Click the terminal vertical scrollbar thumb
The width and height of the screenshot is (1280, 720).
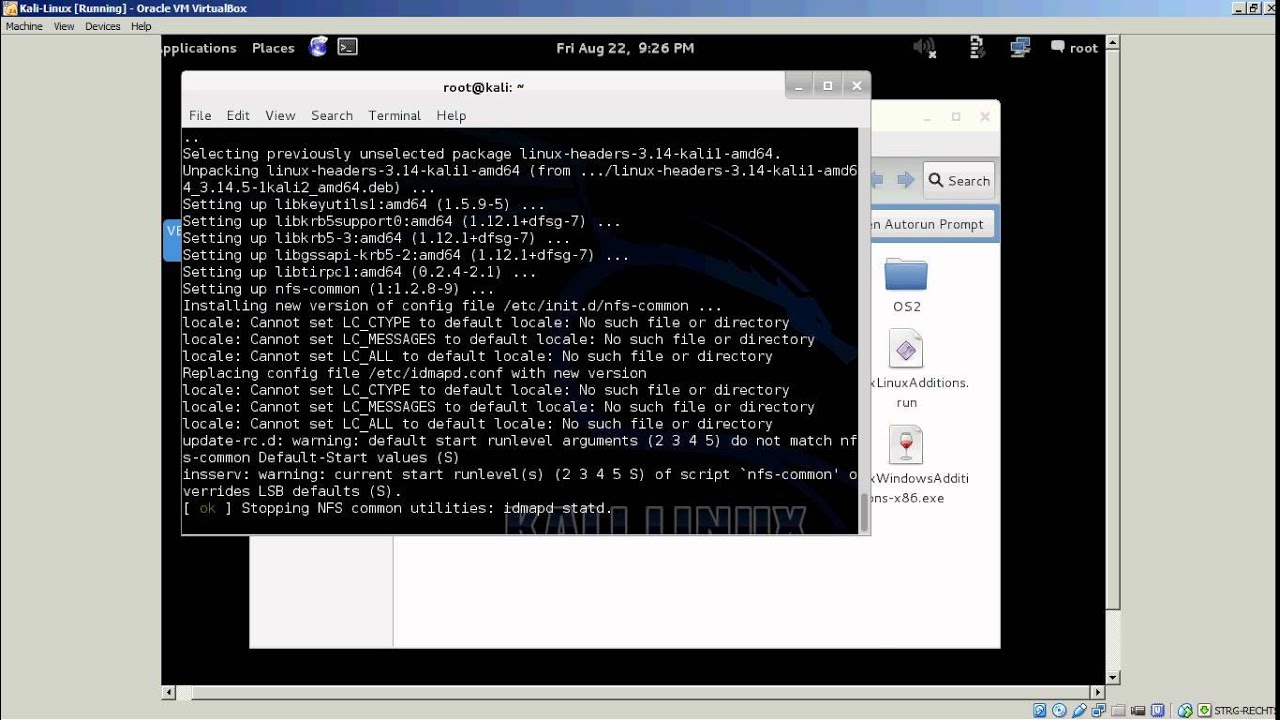coord(865,511)
